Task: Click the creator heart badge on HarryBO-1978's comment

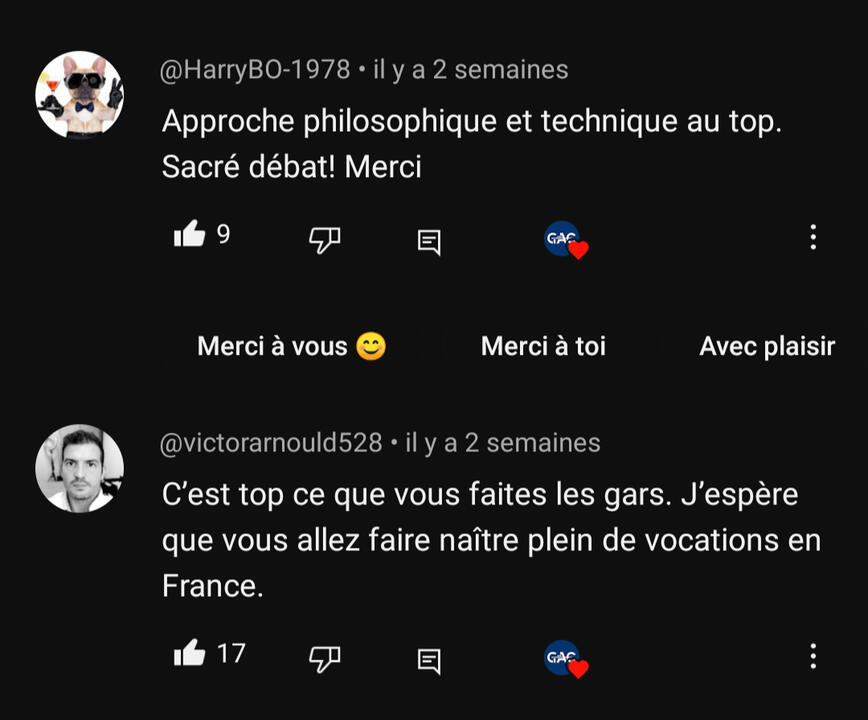Action: [566, 240]
